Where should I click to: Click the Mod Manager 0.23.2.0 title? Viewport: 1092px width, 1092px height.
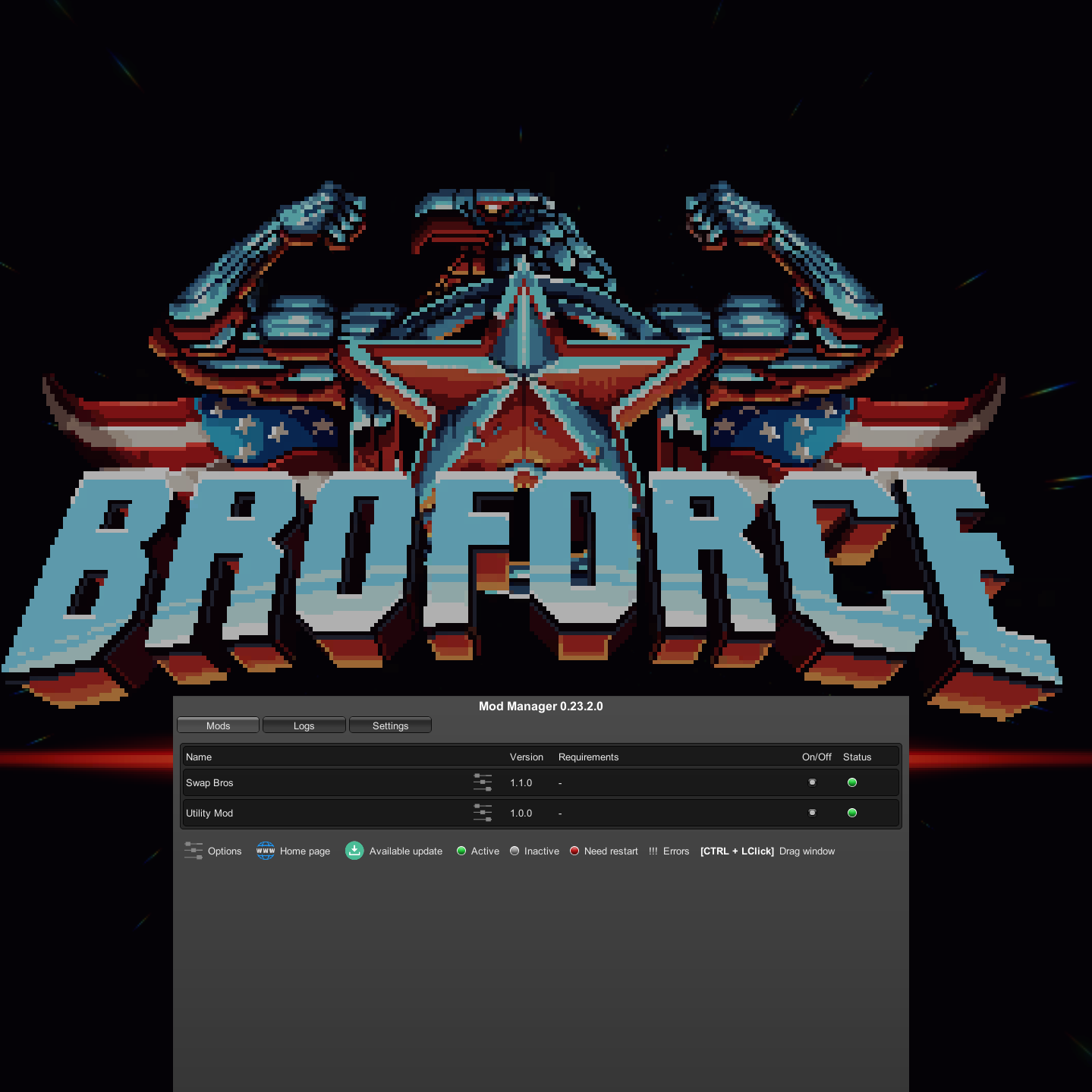click(541, 706)
